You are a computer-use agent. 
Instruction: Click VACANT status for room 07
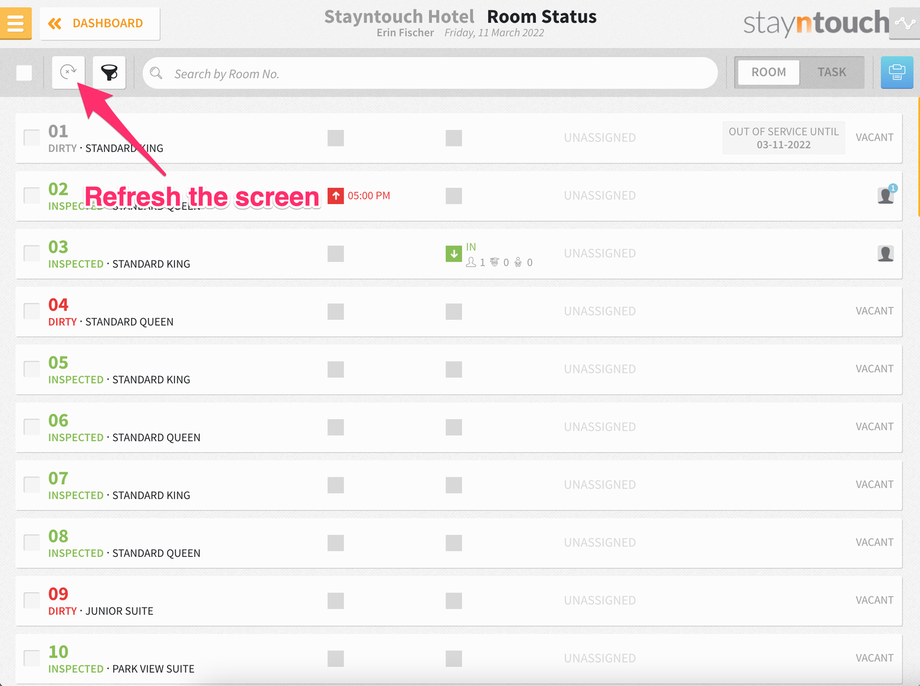pos(874,485)
